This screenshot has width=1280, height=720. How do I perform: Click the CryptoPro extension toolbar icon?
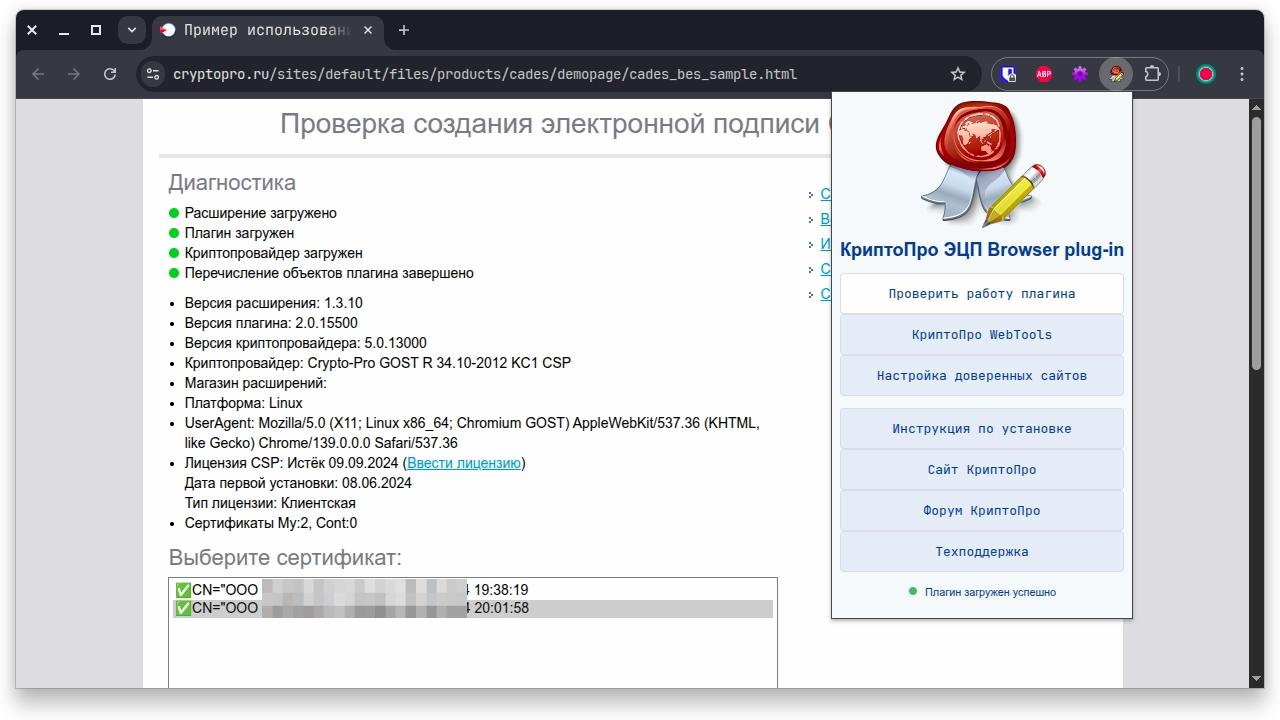(x=1115, y=74)
